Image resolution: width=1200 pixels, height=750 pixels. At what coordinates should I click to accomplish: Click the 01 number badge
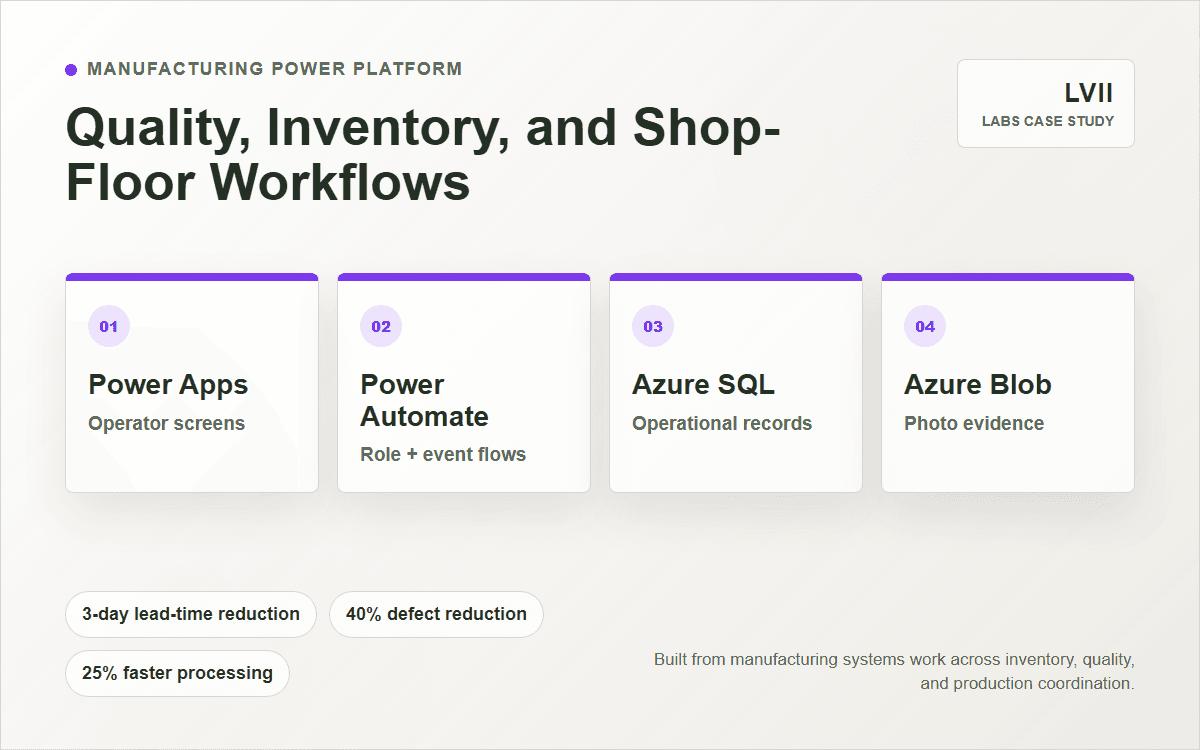pos(109,326)
